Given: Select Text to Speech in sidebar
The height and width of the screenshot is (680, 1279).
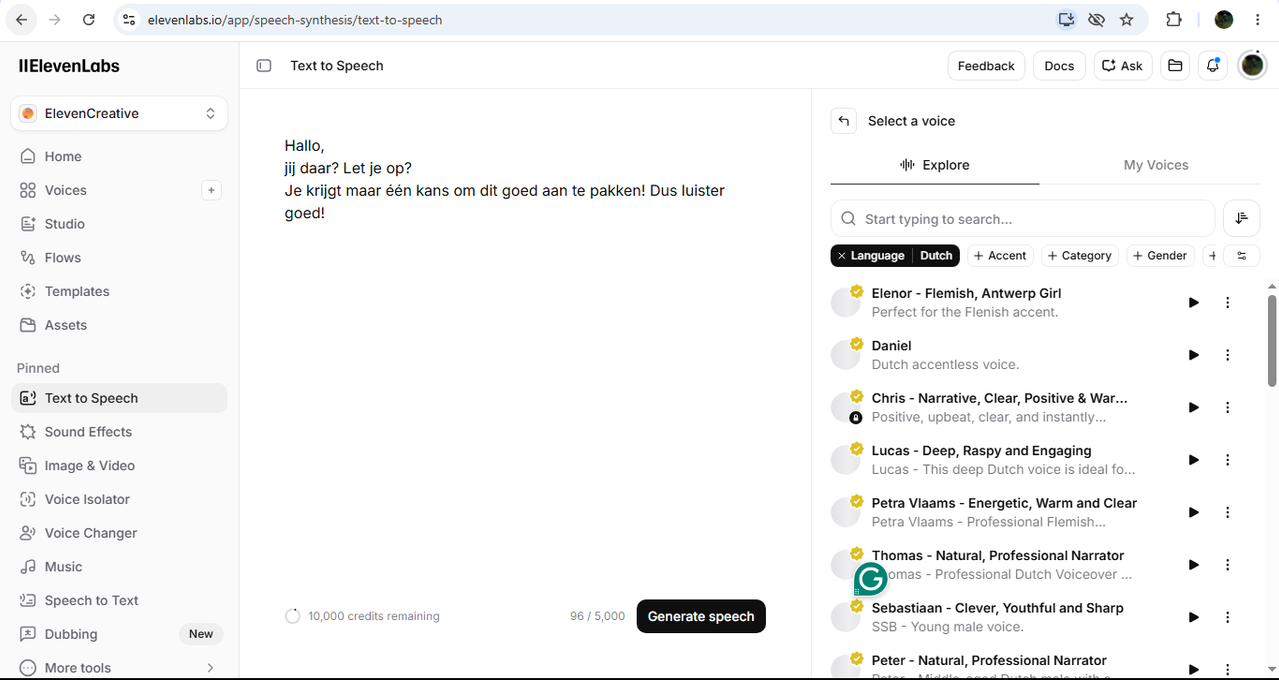Looking at the screenshot, I should coord(119,398).
